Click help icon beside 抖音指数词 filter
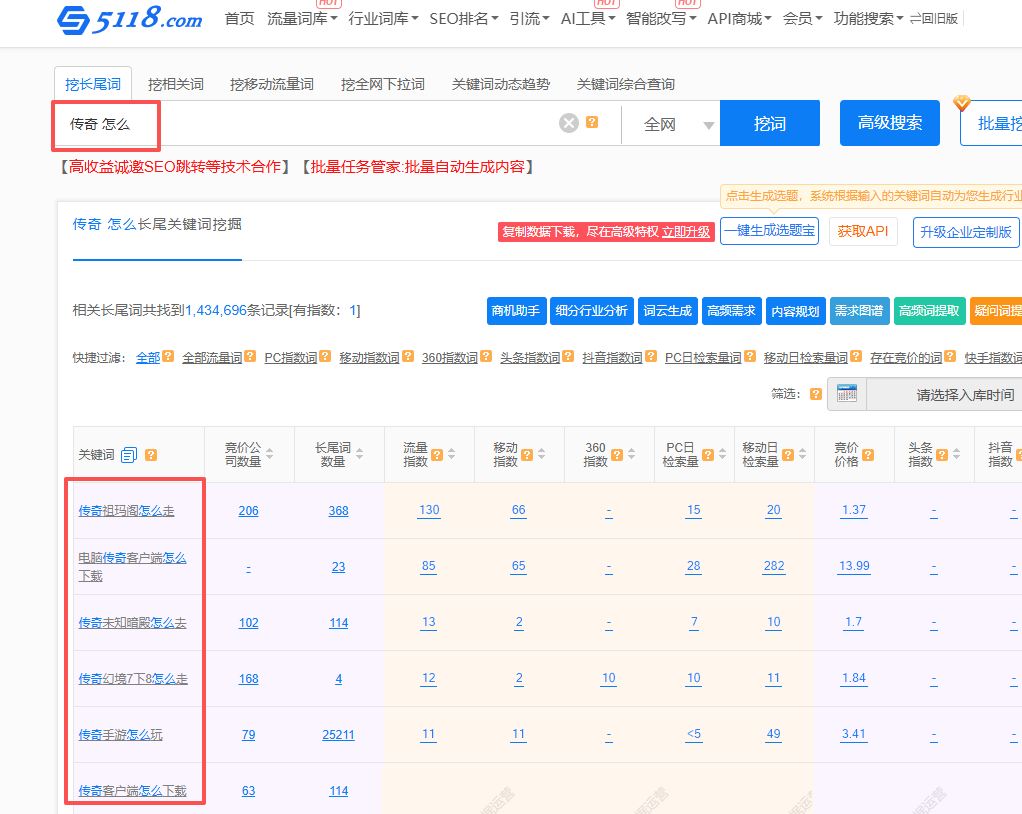Image resolution: width=1022 pixels, height=814 pixels. click(650, 356)
